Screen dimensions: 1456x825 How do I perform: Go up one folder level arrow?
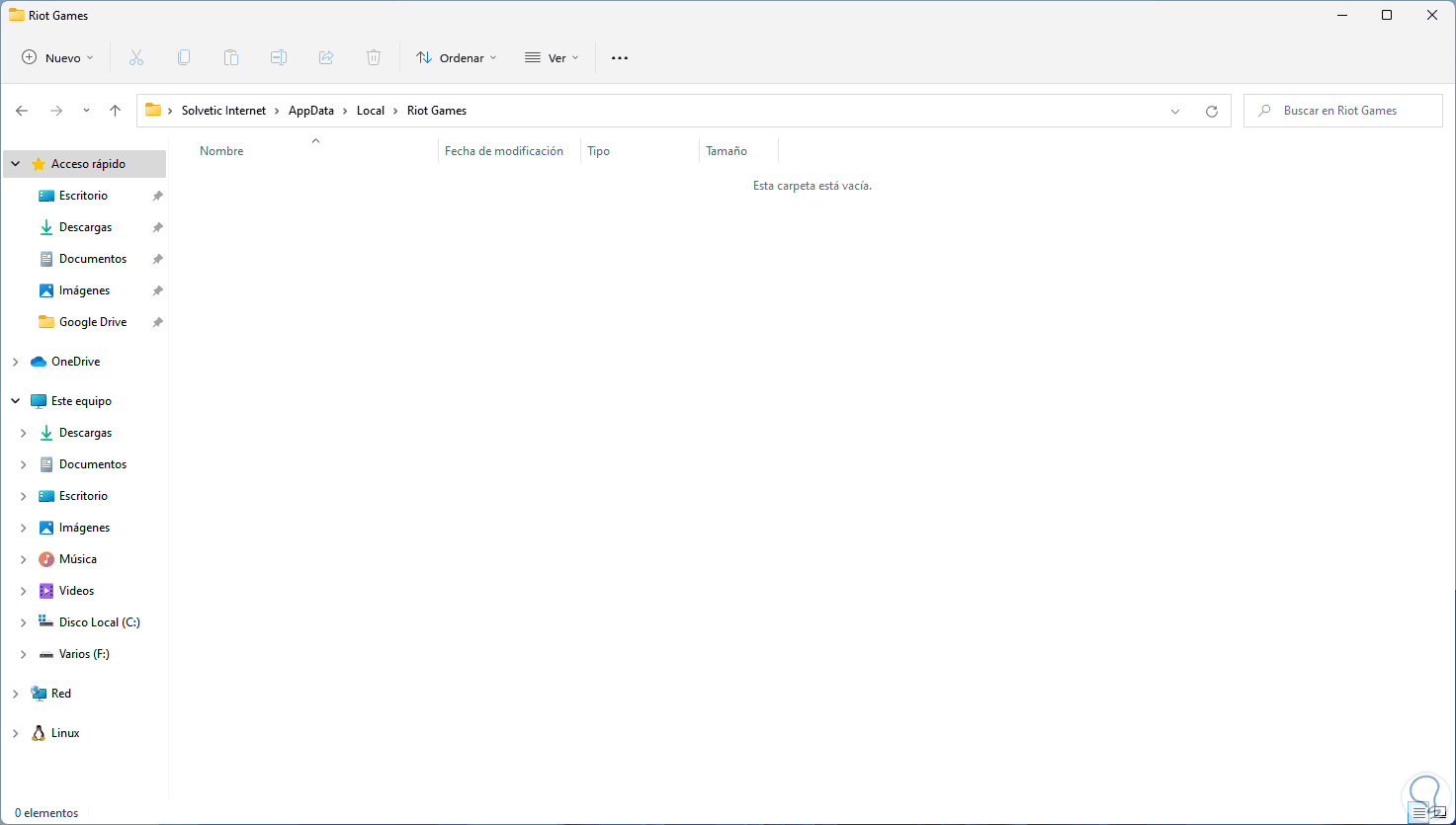pos(115,111)
